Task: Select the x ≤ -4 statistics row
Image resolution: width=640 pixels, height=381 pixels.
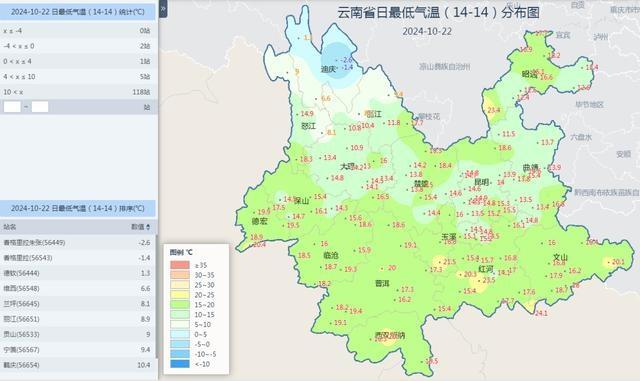Action: tap(78, 31)
